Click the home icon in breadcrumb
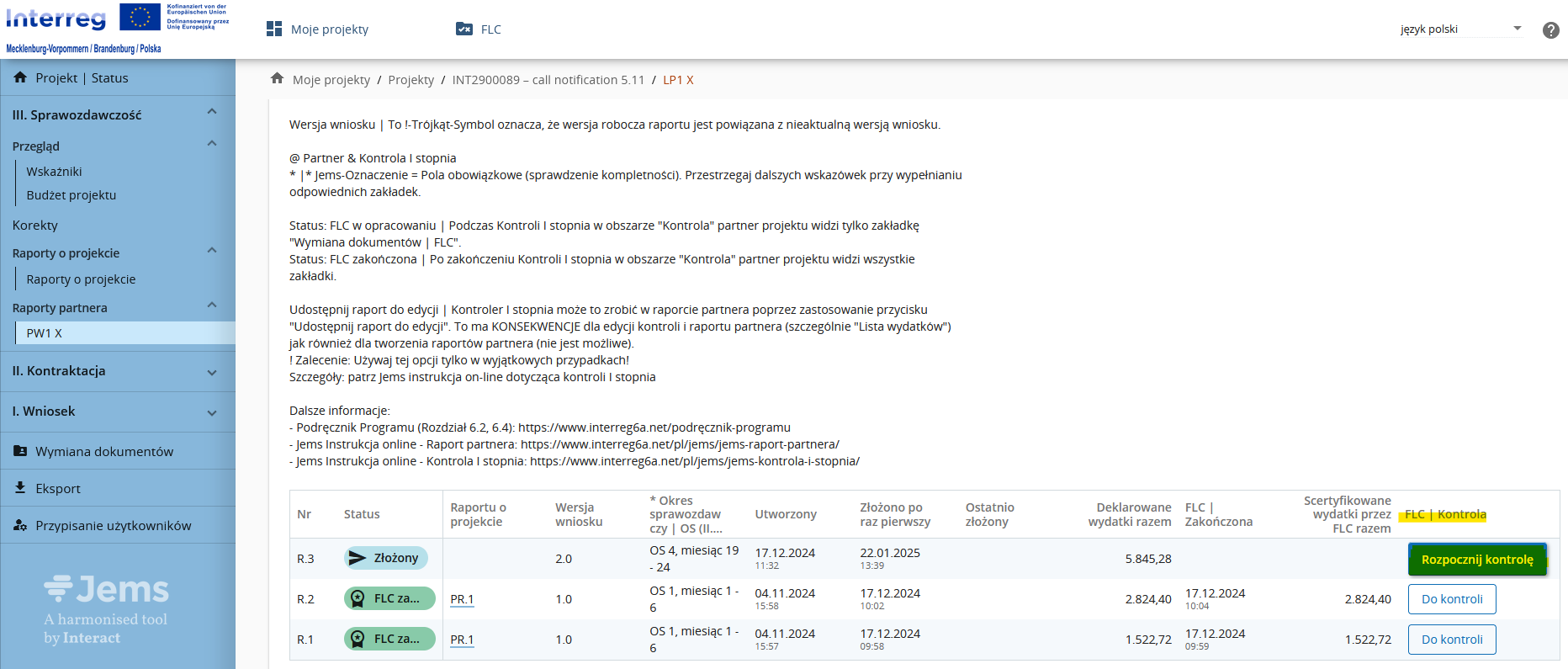 pos(277,79)
